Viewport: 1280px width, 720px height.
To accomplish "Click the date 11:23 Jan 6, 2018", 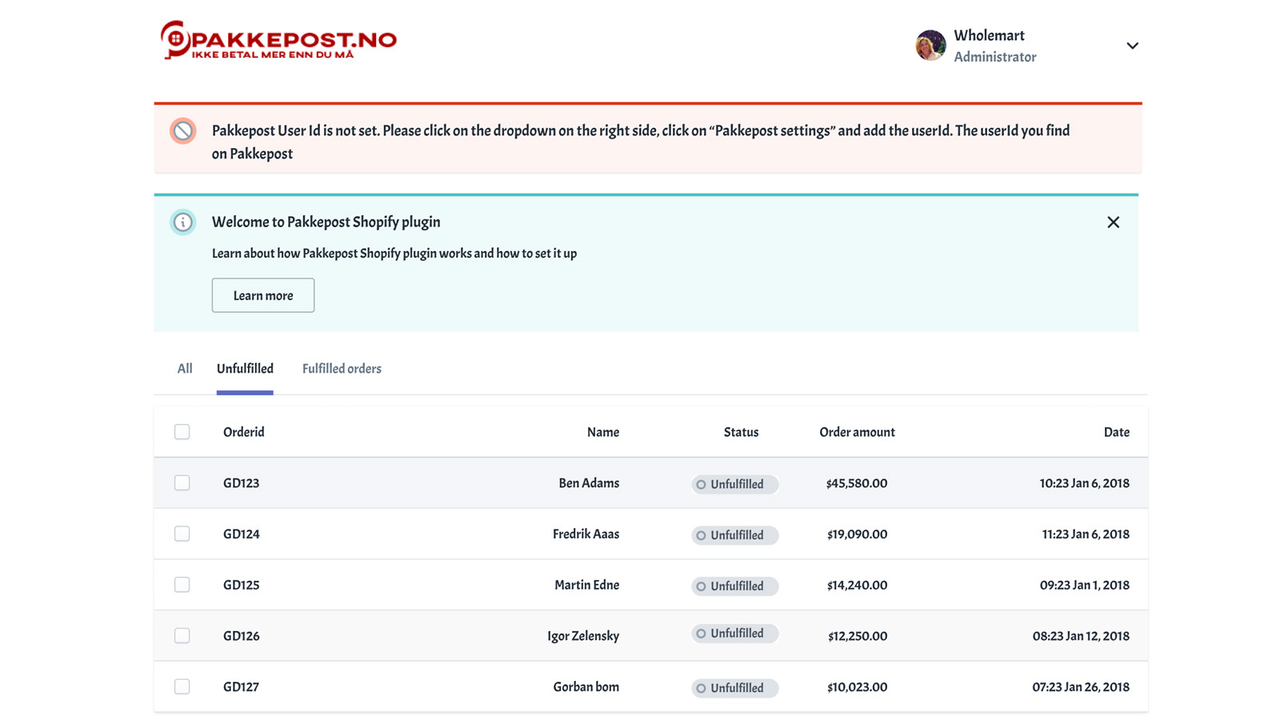I will [1086, 534].
